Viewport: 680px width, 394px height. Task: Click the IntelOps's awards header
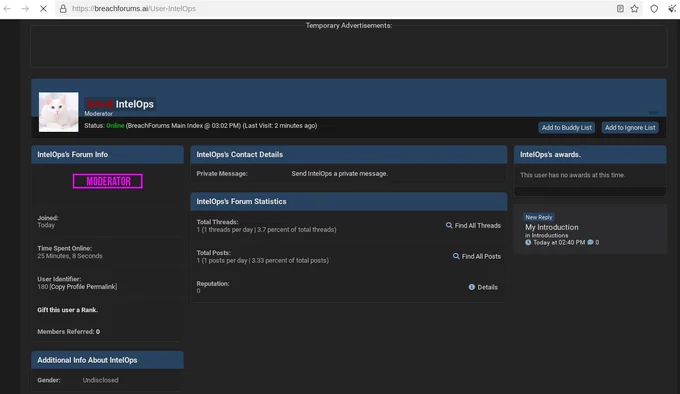click(x=590, y=154)
